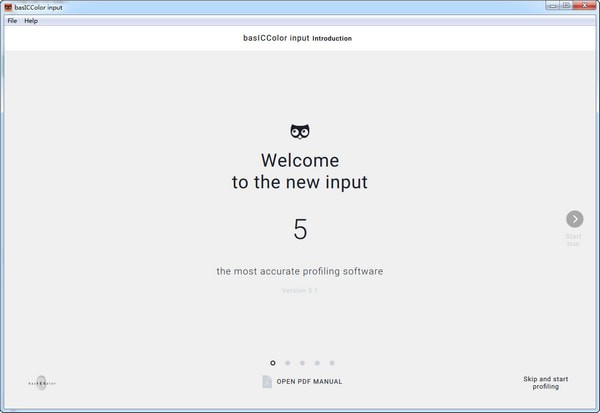Open the Help menu

coord(31,20)
